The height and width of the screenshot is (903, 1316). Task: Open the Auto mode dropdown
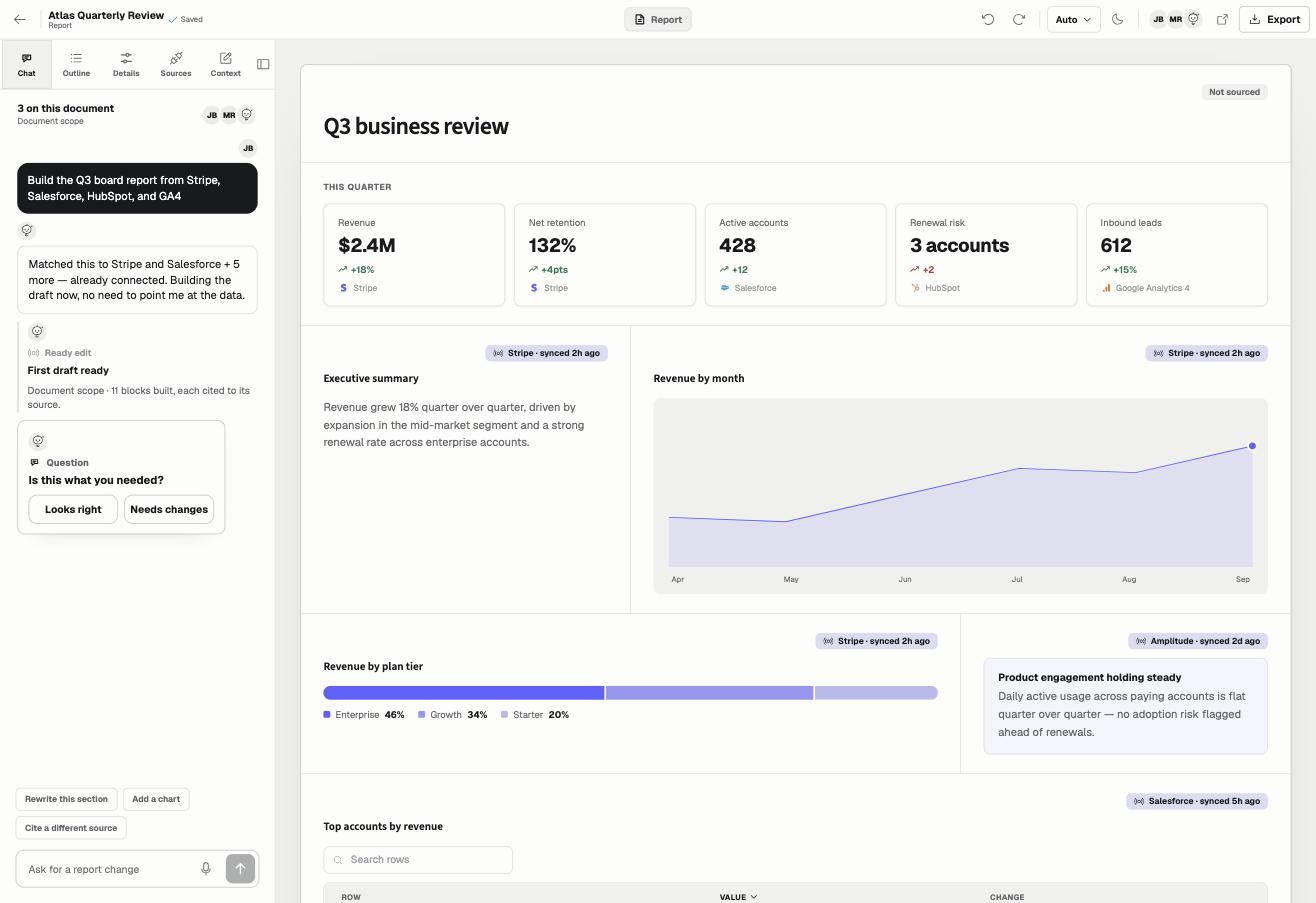[x=1073, y=19]
